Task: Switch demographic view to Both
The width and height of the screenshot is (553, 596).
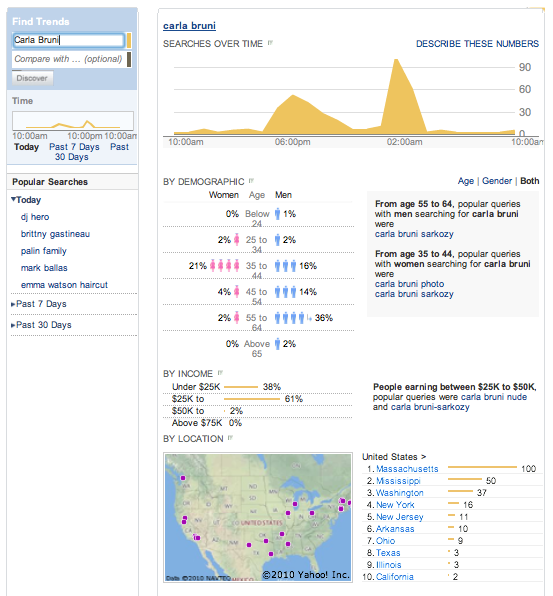Action: pos(529,181)
